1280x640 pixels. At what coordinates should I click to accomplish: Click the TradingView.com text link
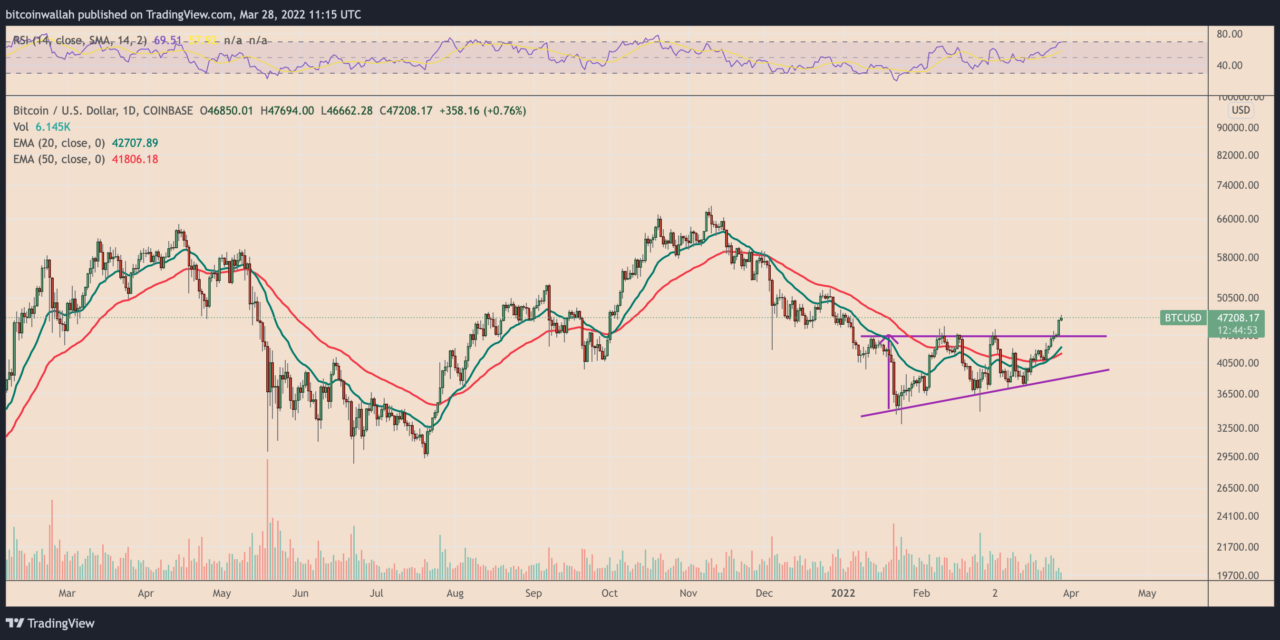187,13
